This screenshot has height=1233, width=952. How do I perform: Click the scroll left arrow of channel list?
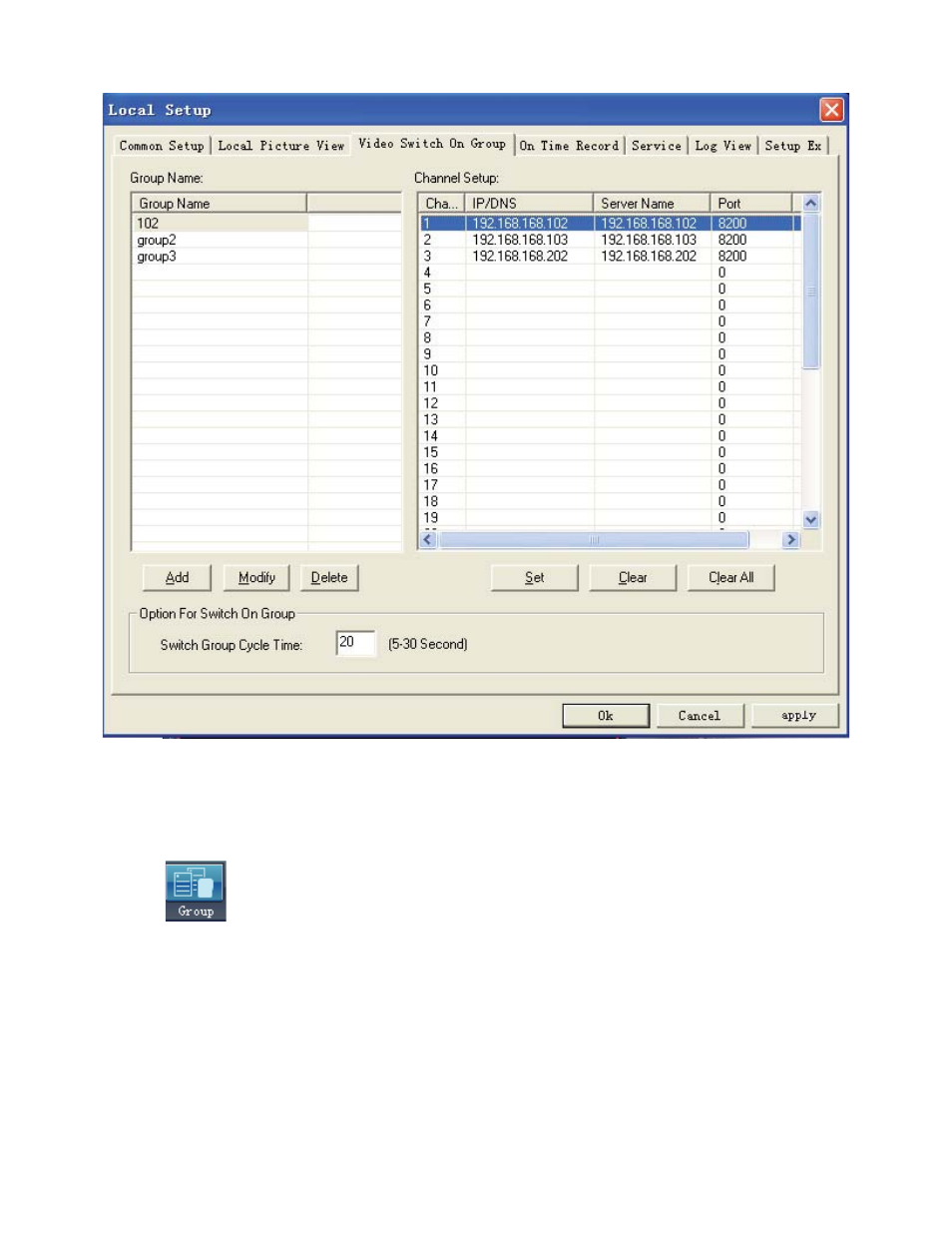(x=428, y=540)
